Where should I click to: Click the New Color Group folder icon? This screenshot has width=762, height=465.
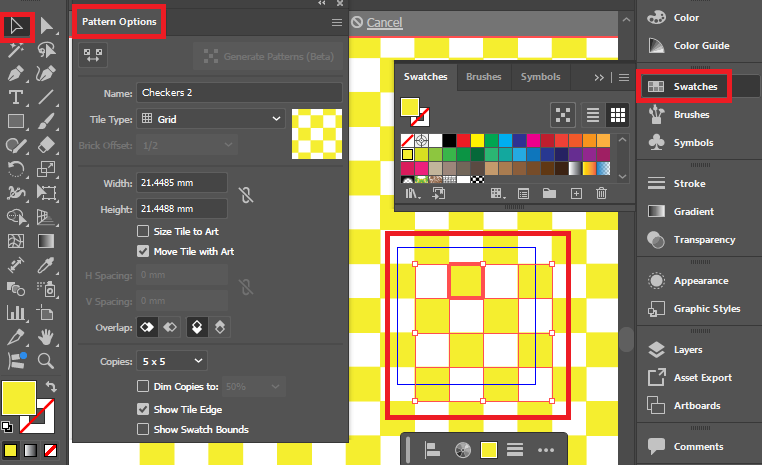click(550, 193)
